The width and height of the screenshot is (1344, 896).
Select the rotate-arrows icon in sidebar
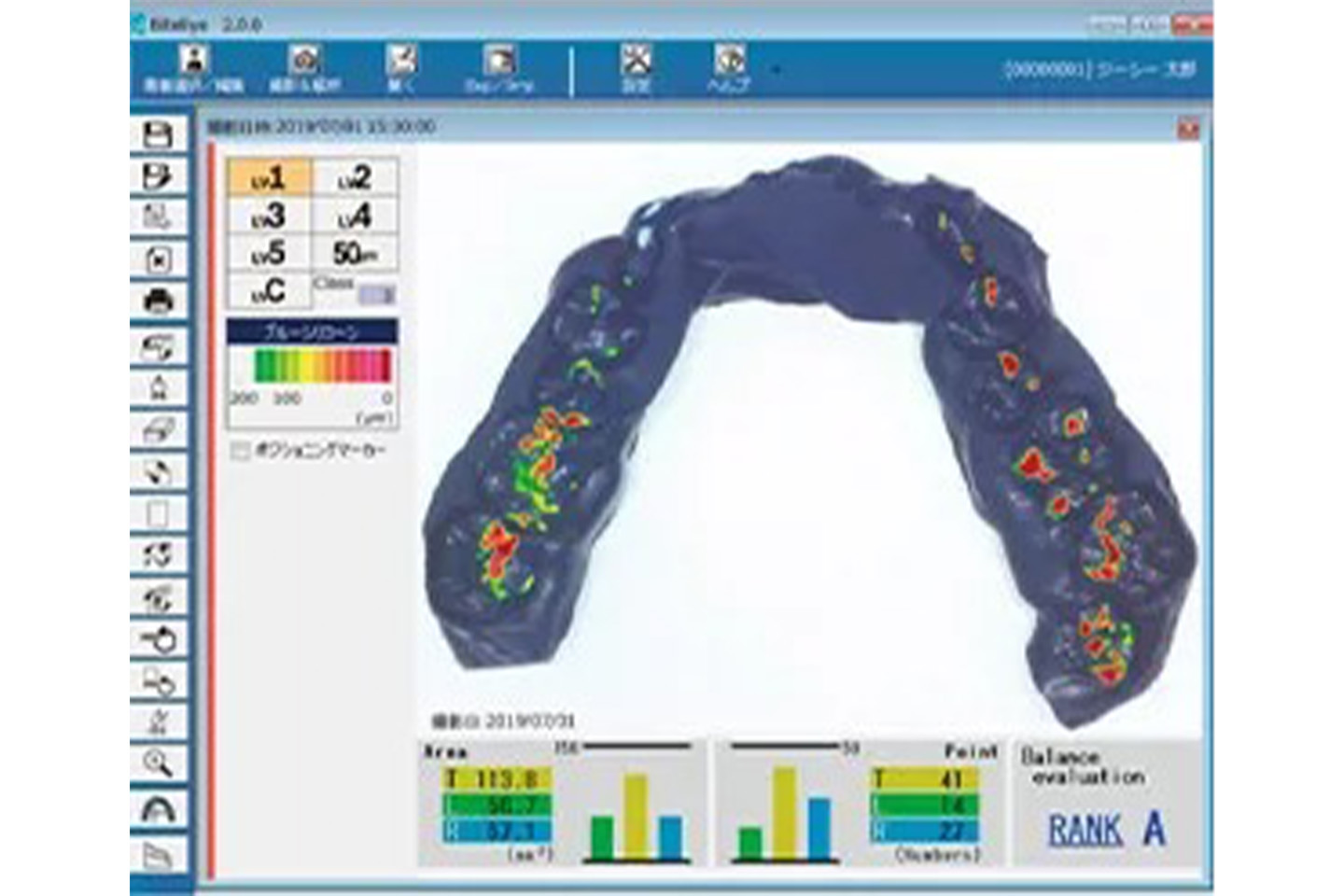[x=159, y=472]
